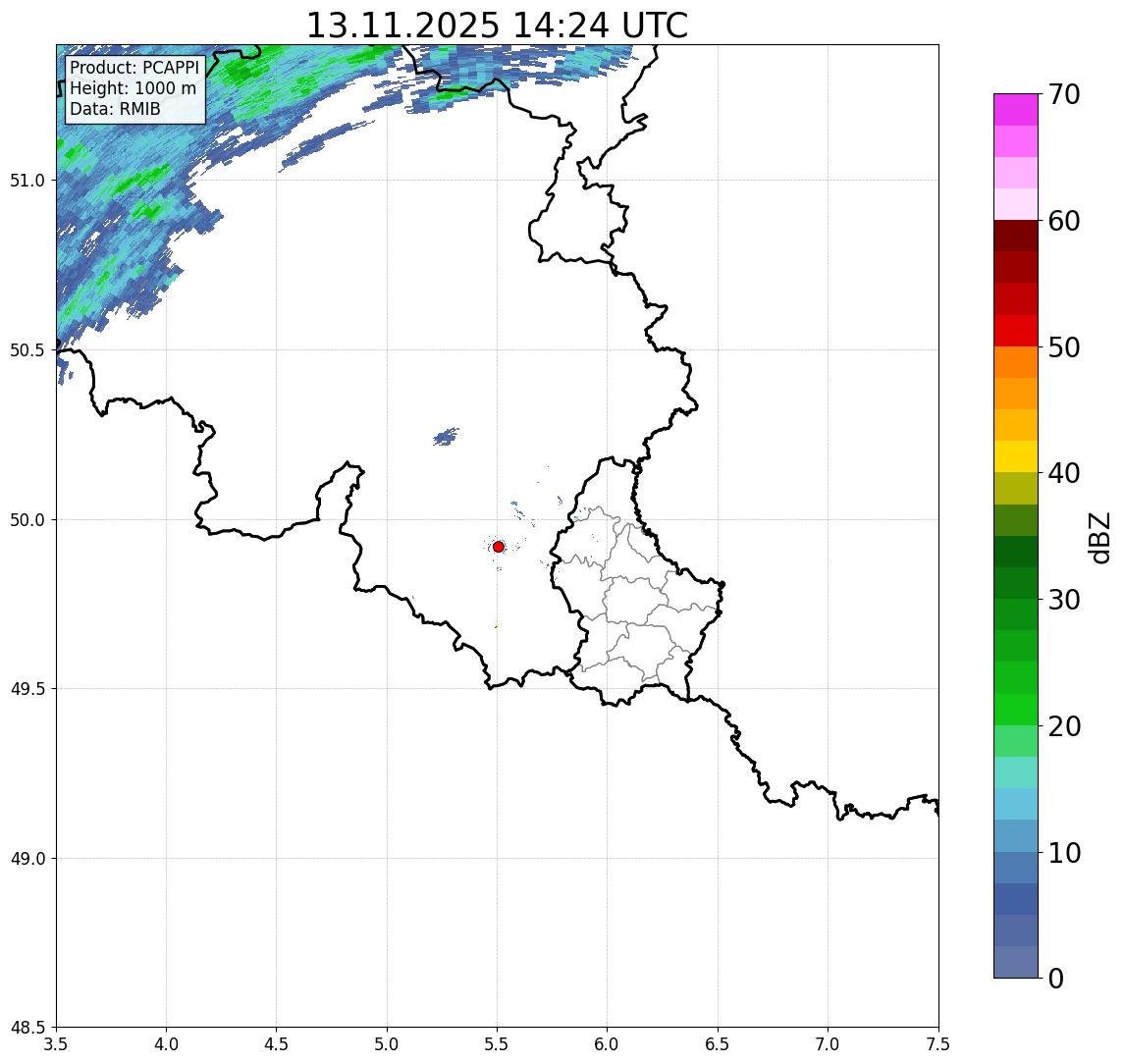Viewport: 1124px width, 1064px height.
Task: Click the lowest slate-blue swatch above 0
Action: tap(1016, 962)
